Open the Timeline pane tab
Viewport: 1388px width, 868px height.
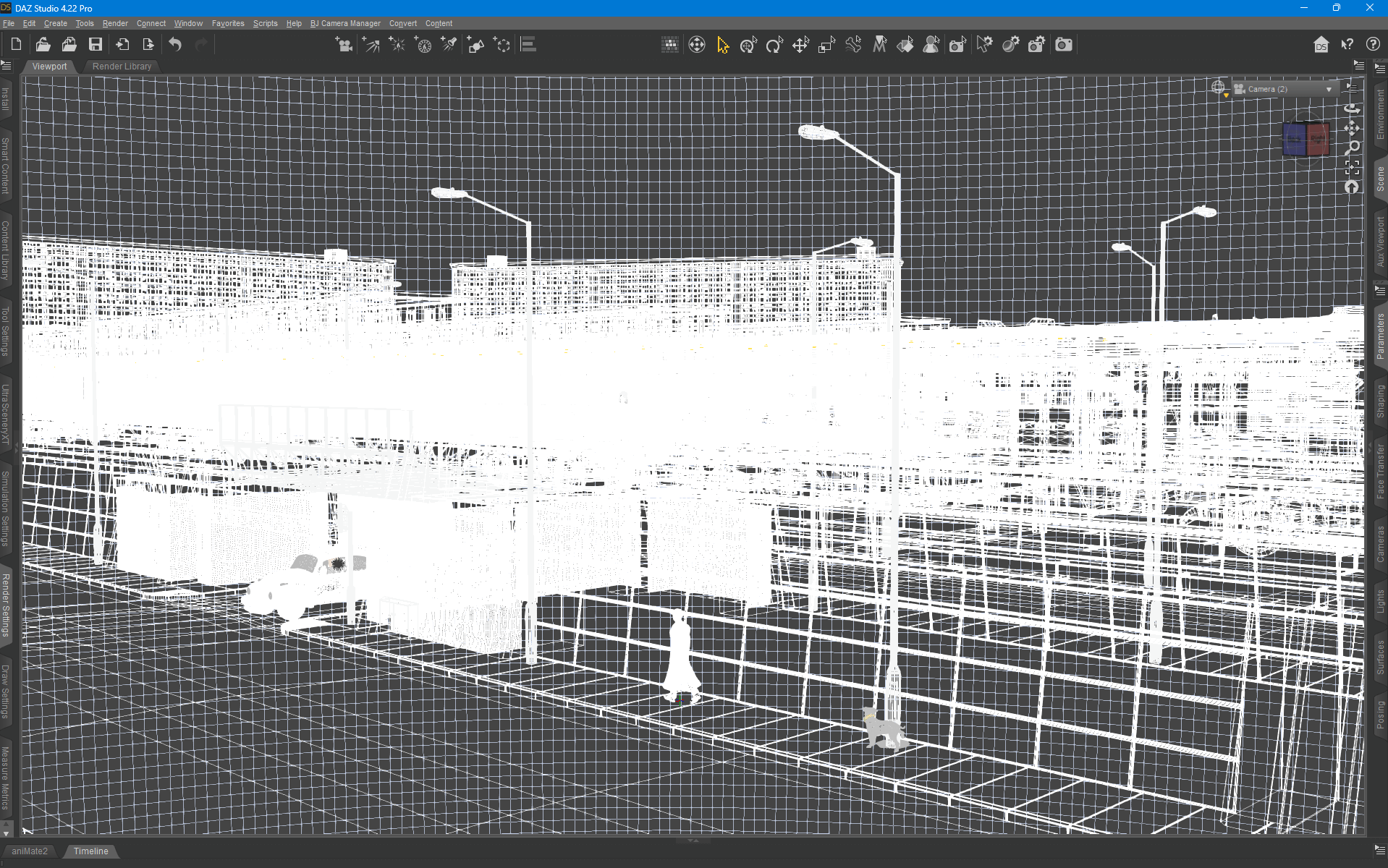tap(90, 851)
